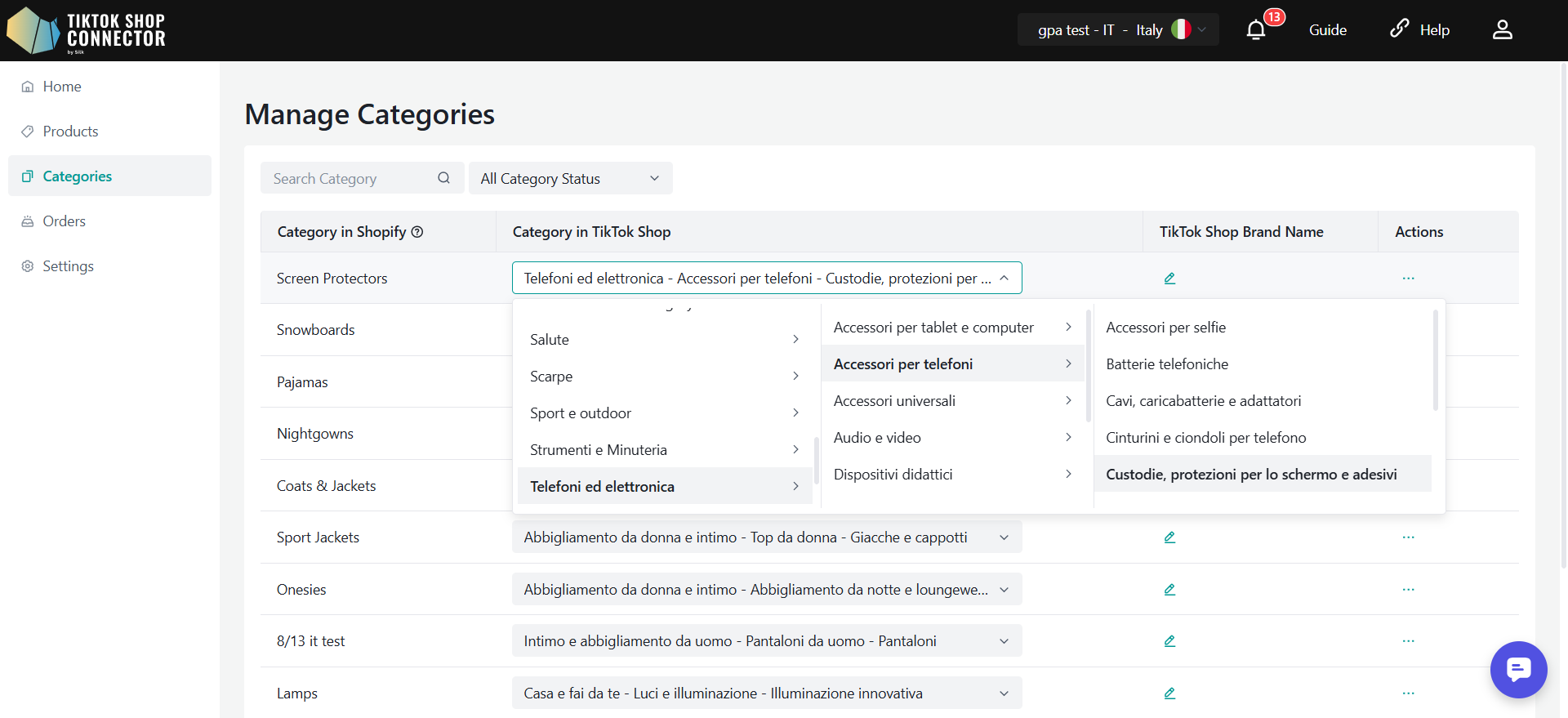
Task: Click the Coats & Jackets category cell
Action: click(378, 486)
